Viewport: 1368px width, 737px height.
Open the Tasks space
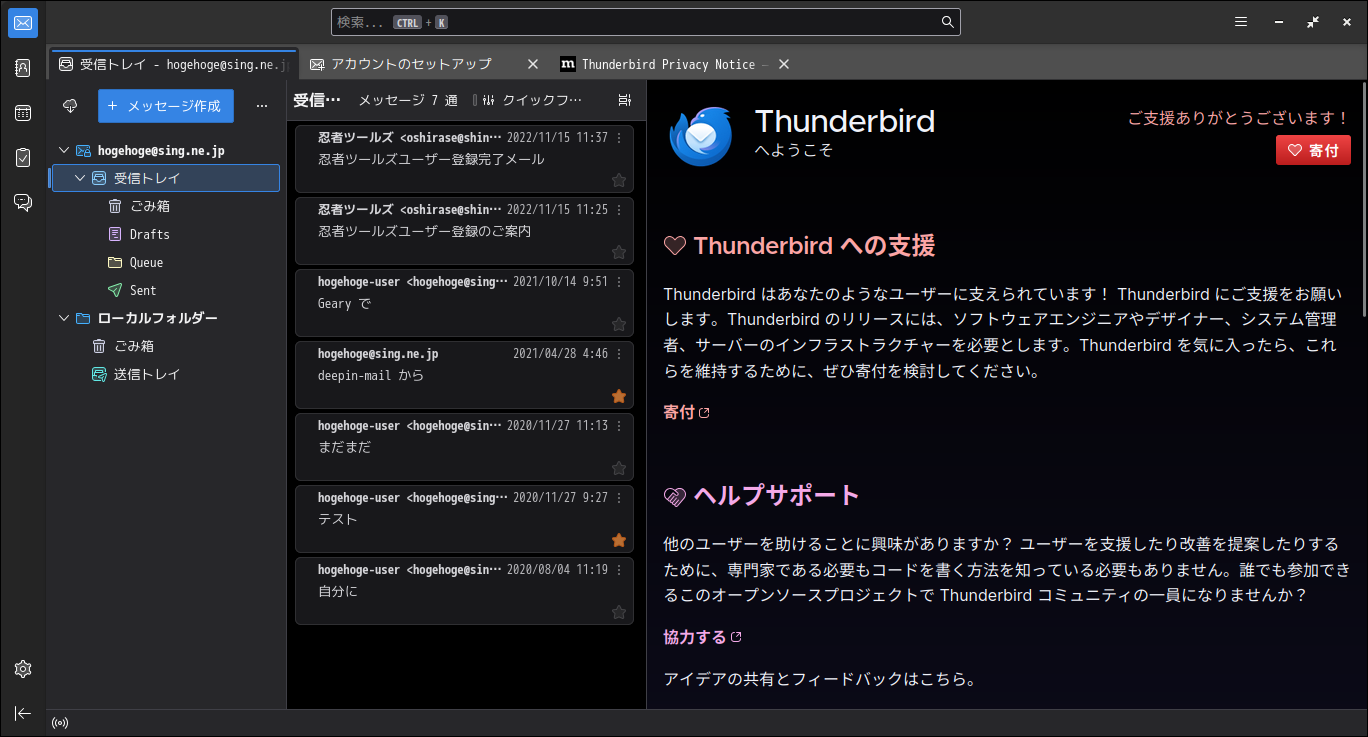(x=23, y=158)
